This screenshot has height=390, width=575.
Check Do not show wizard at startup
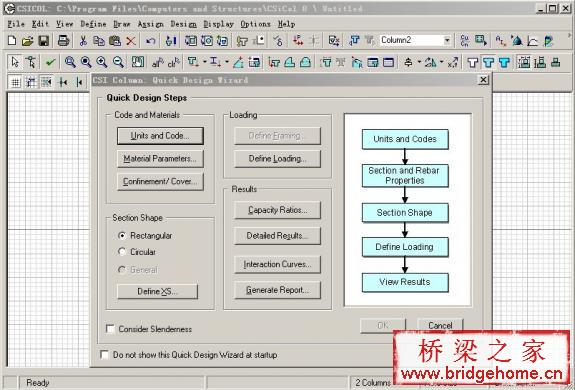(105, 355)
